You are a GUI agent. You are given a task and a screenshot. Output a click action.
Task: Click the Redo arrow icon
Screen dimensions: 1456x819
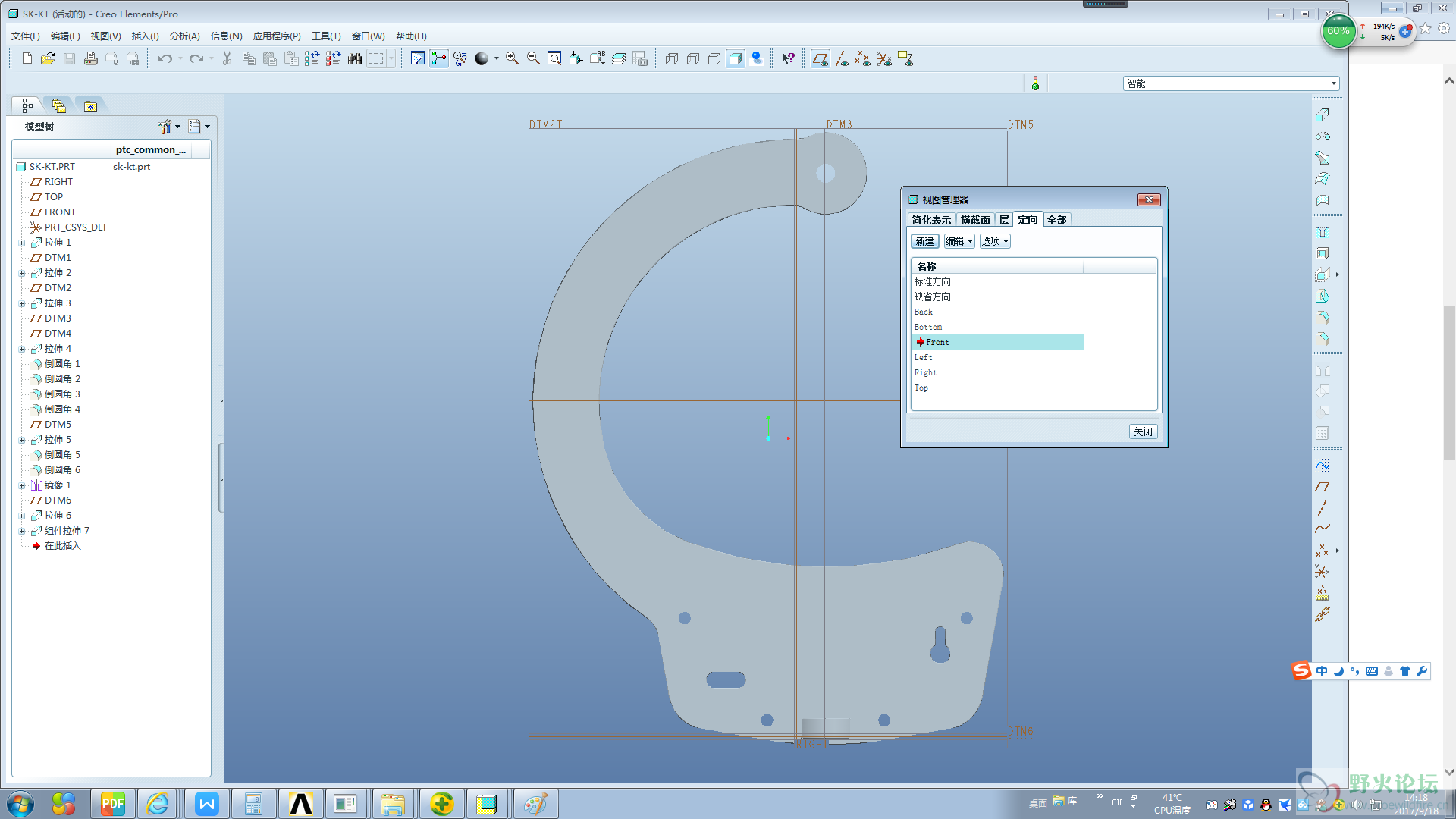(x=196, y=58)
